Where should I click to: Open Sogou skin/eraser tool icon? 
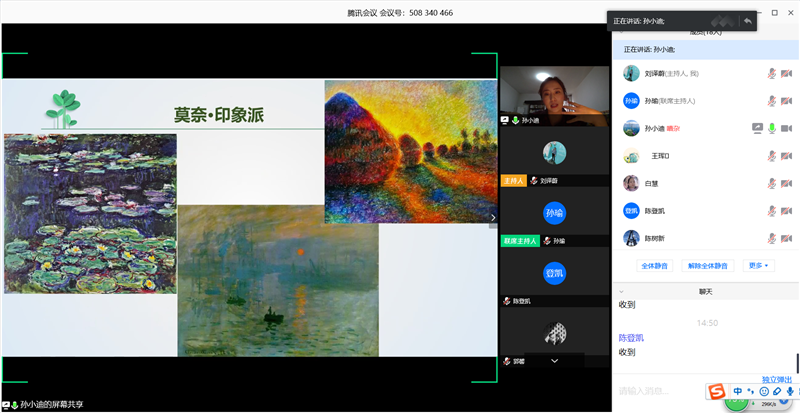(x=777, y=392)
